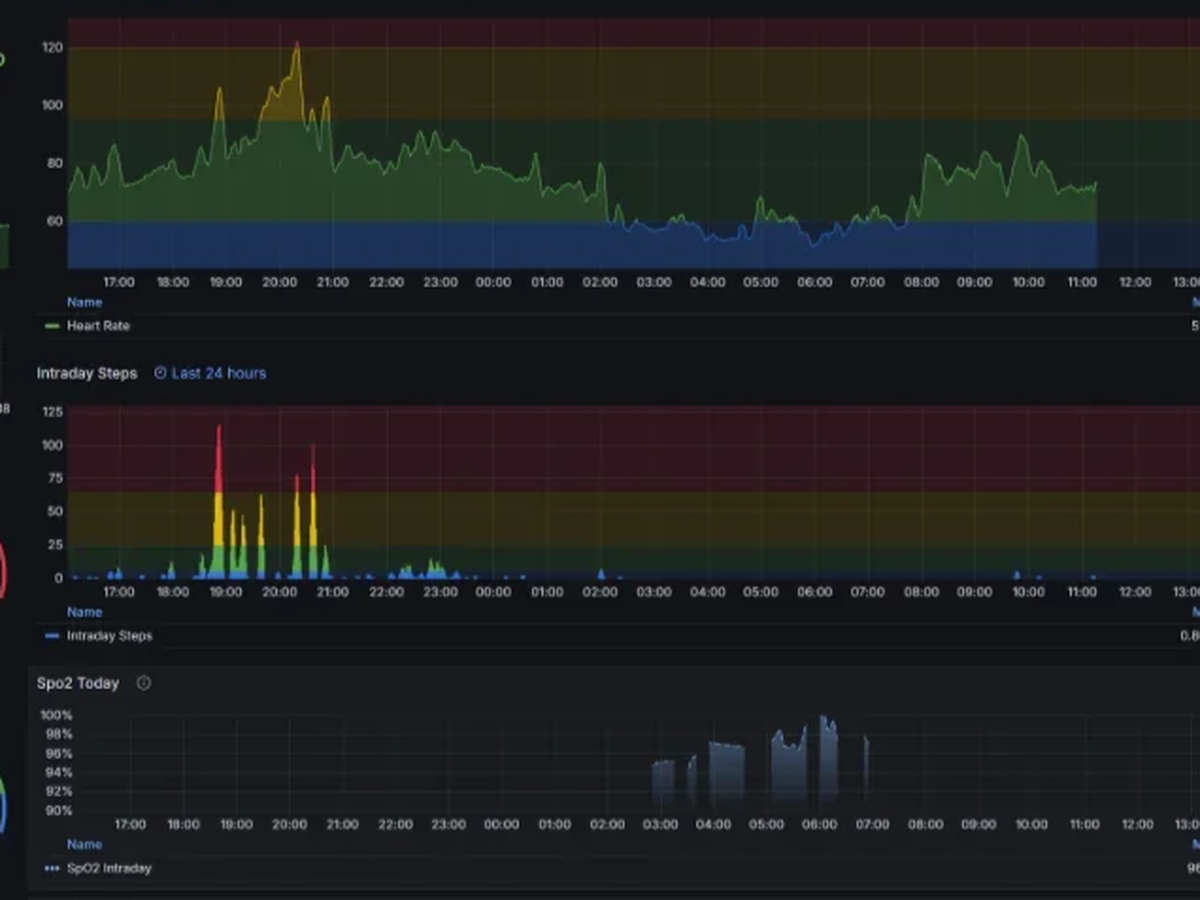
Task: Toggle the SpO2 Intraday series legend label
Action: coord(109,869)
